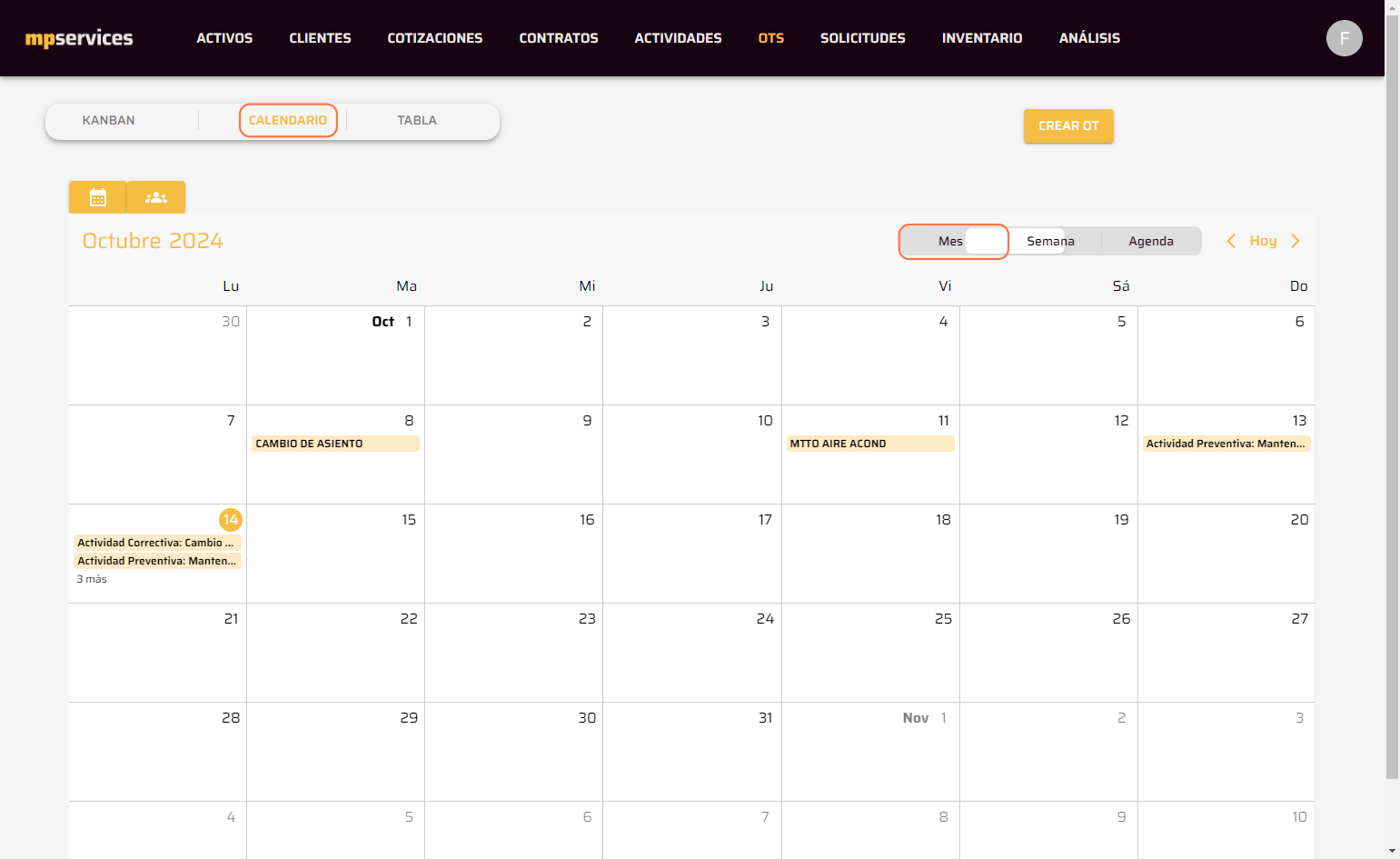The image size is (1400, 859).
Task: Open COTIZACIONES menu
Action: (435, 38)
